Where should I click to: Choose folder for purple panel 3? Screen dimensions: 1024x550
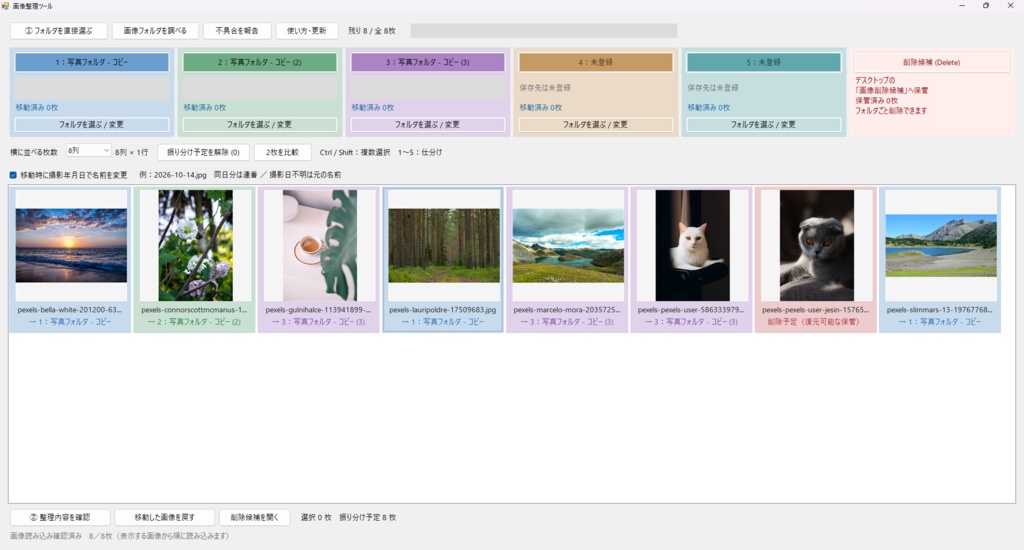[x=428, y=124]
